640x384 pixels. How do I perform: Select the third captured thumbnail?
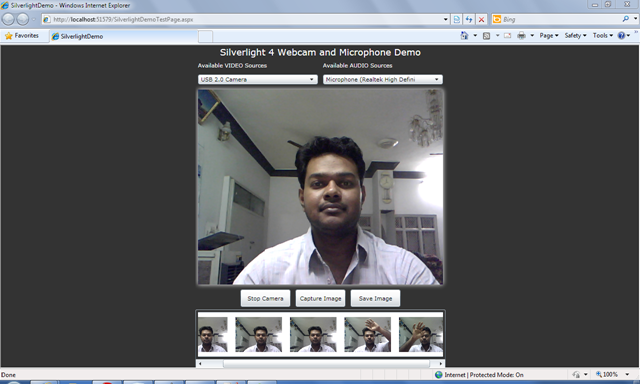pos(313,335)
